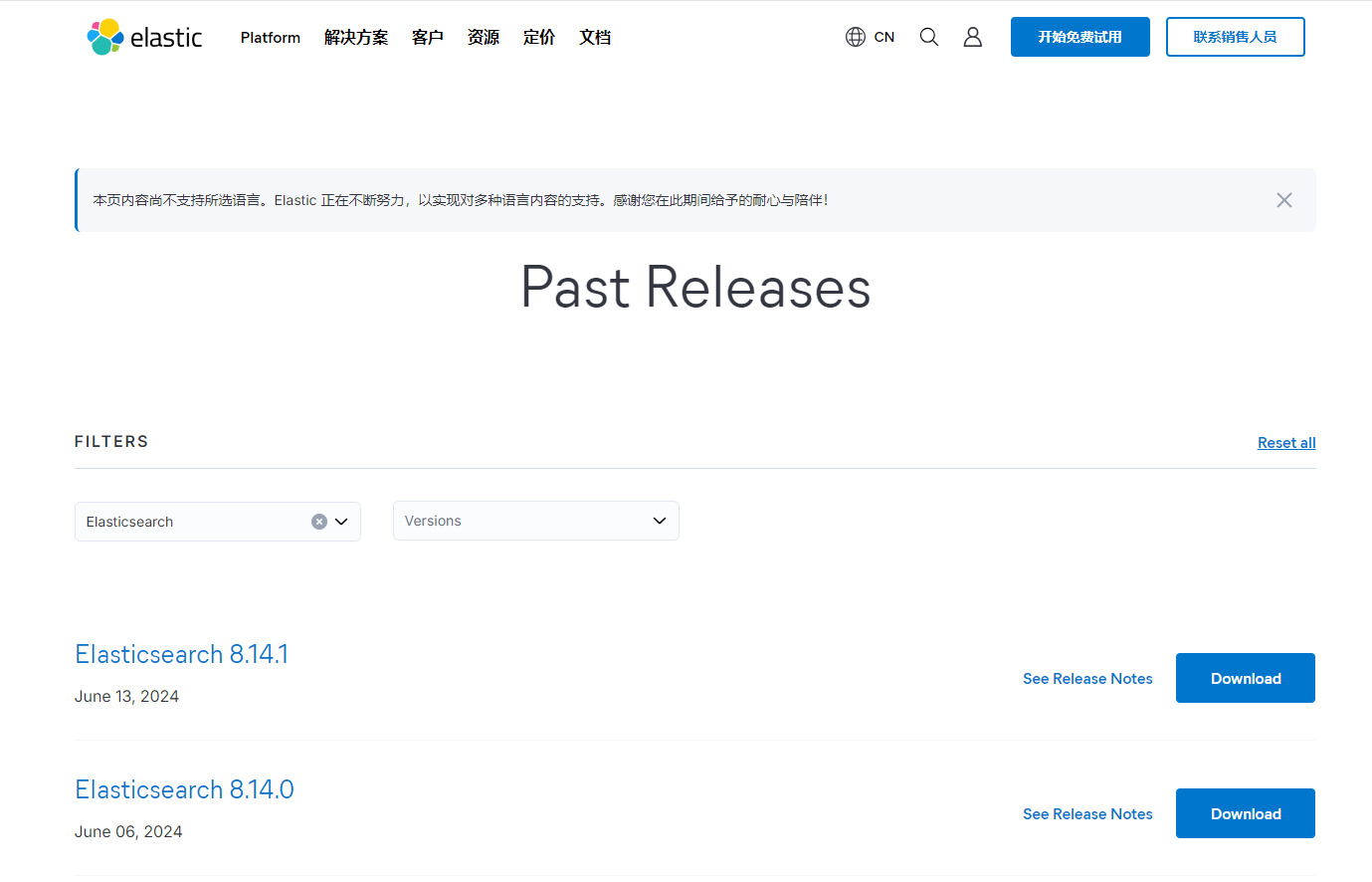The height and width of the screenshot is (882, 1372).
Task: Open site search magnifier icon
Action: pyautogui.click(x=929, y=37)
